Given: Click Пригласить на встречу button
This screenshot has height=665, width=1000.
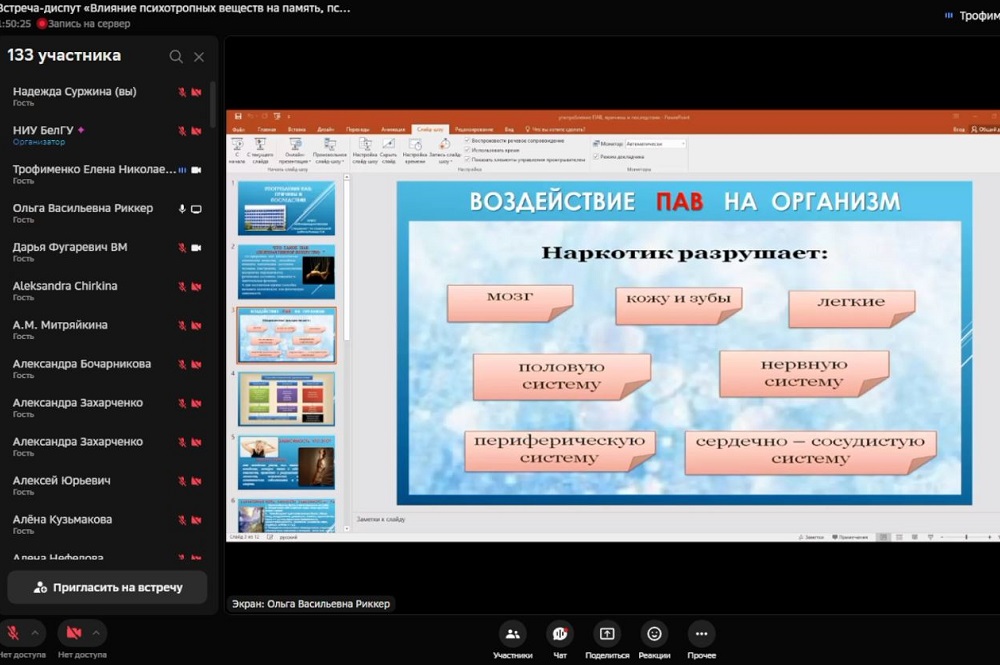Looking at the screenshot, I should [107, 588].
